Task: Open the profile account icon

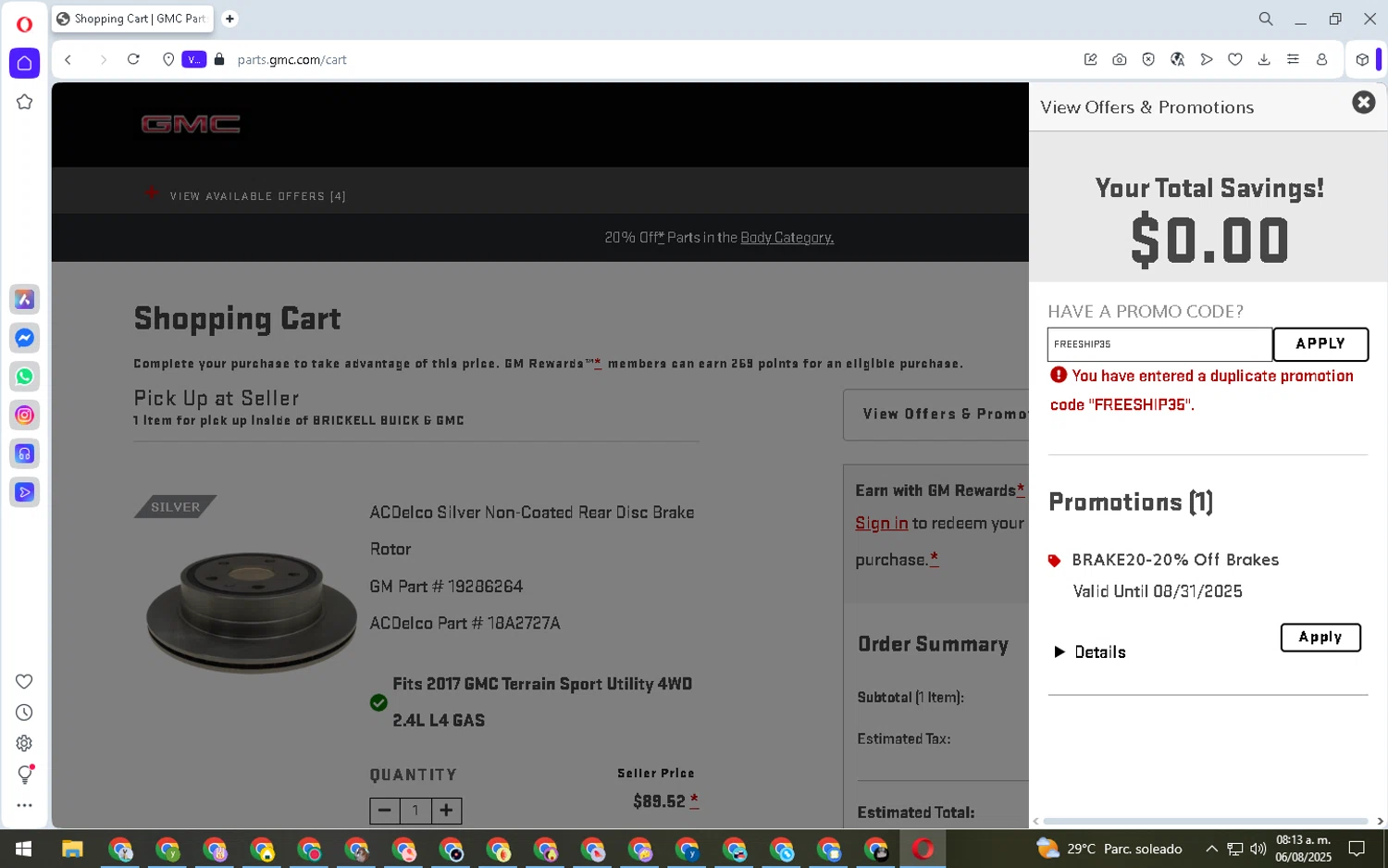Action: [x=1321, y=59]
